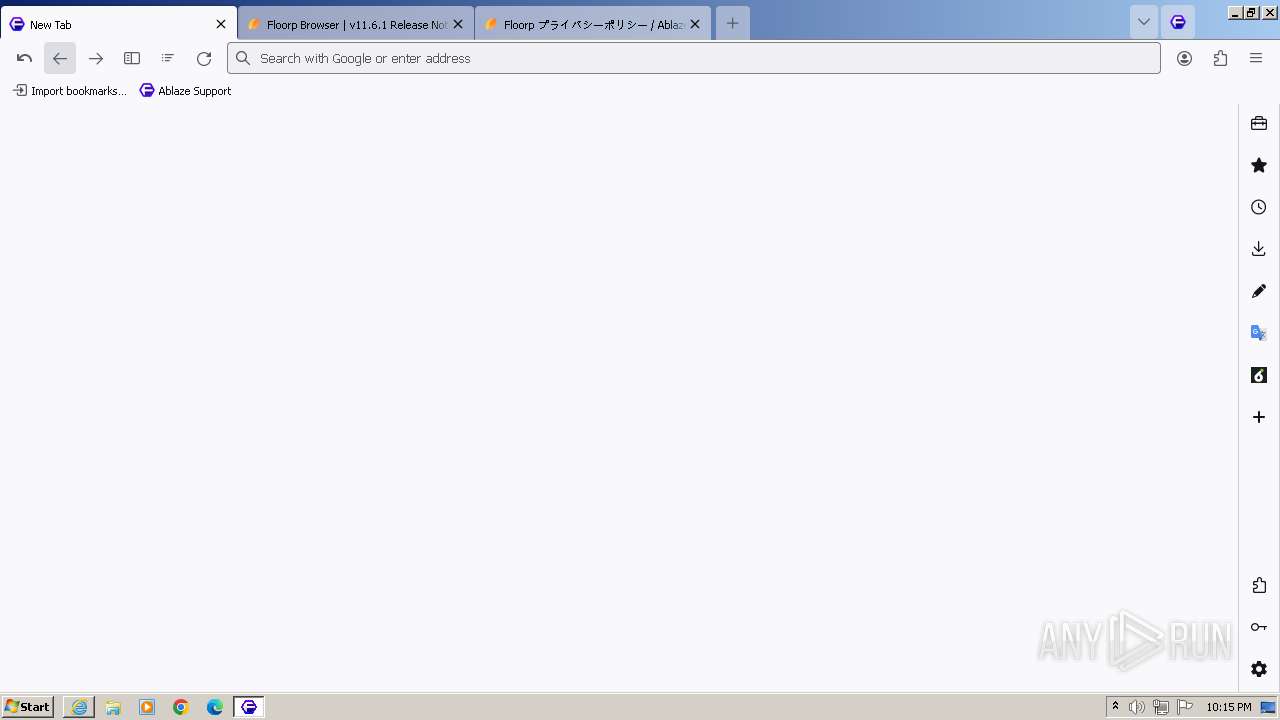
Task: Switch to Floorp Browser Release Notes tab
Action: click(356, 24)
